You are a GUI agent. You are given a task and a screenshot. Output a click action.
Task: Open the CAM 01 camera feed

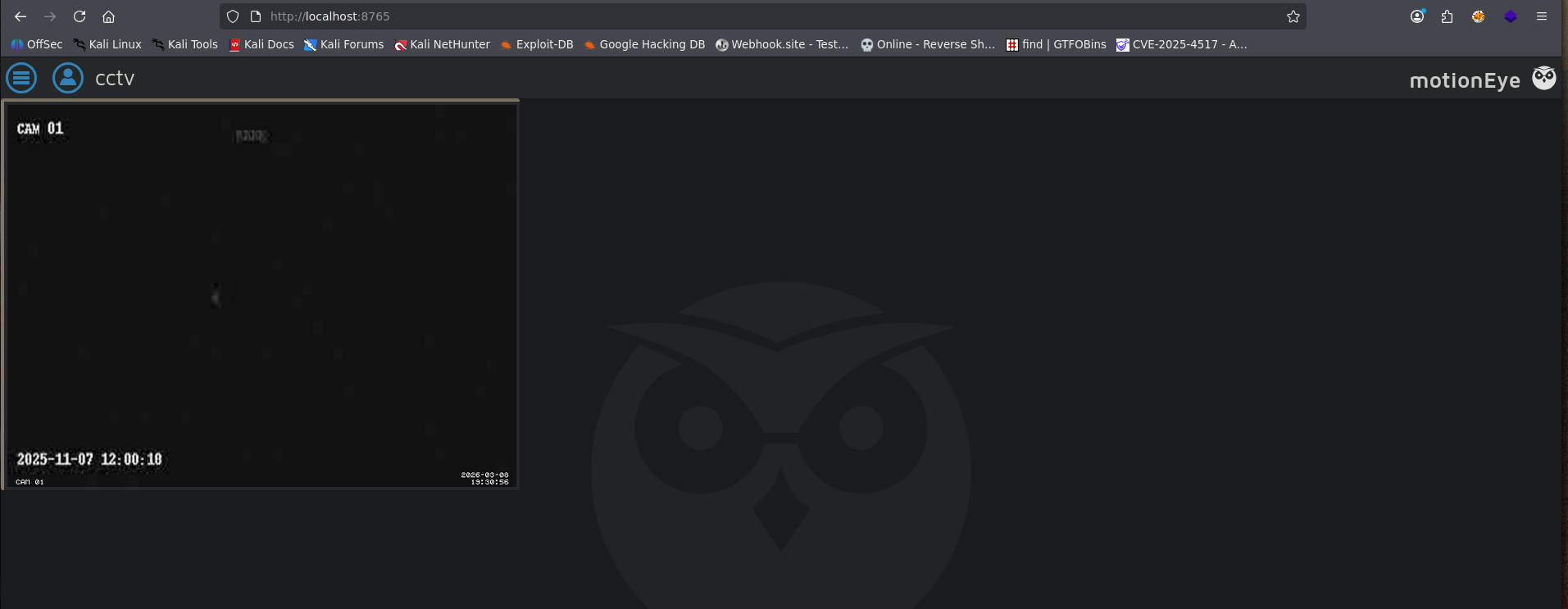pos(261,295)
